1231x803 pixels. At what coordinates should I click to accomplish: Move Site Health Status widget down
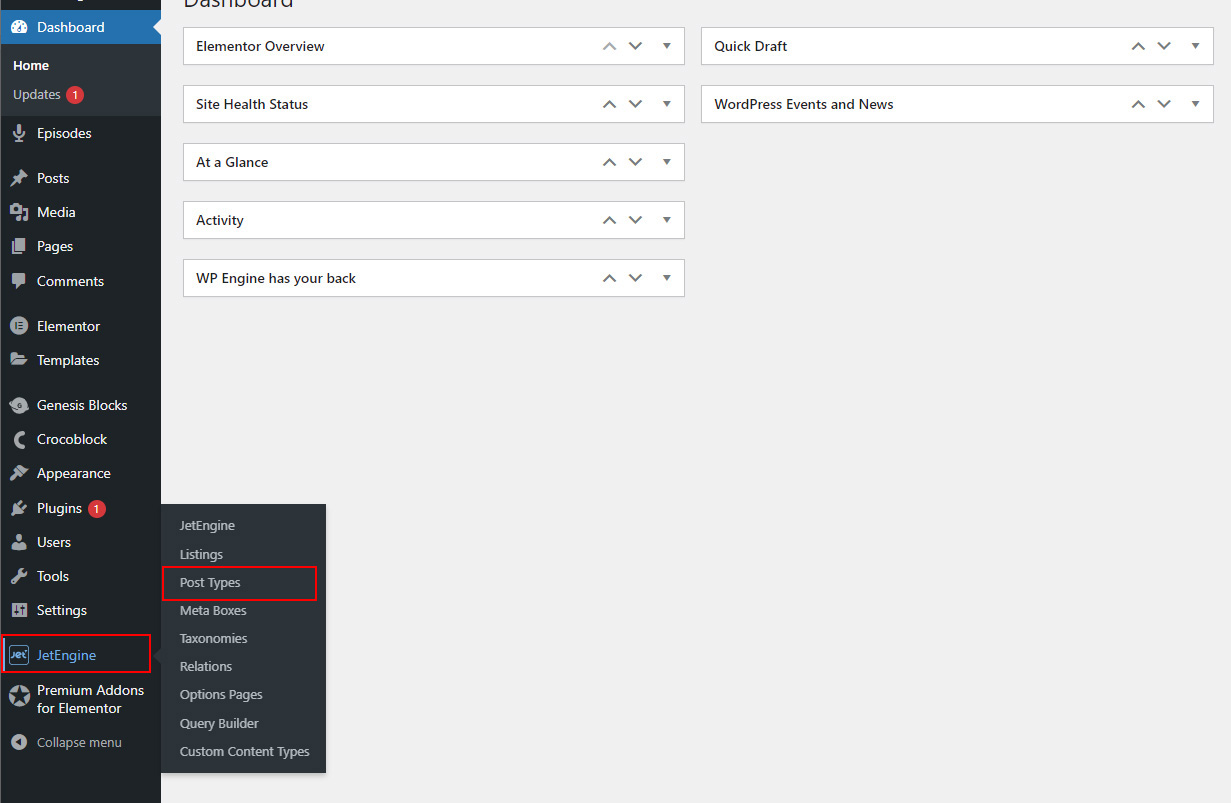pyautogui.click(x=635, y=104)
